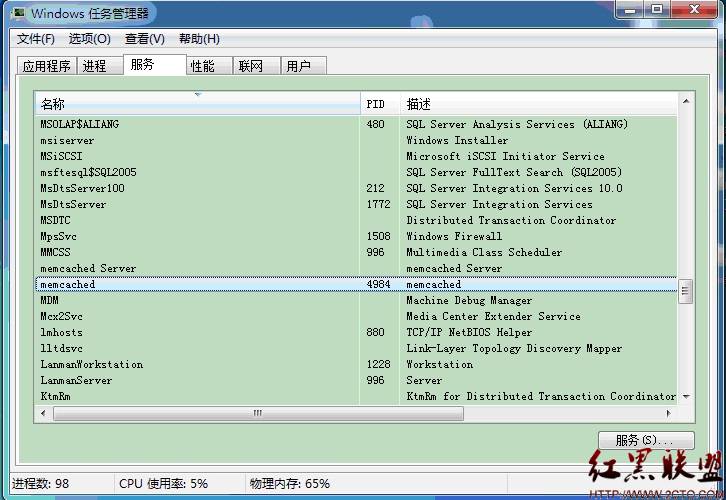The width and height of the screenshot is (726, 500).
Task: Close the Task Manager window
Action: point(694,9)
